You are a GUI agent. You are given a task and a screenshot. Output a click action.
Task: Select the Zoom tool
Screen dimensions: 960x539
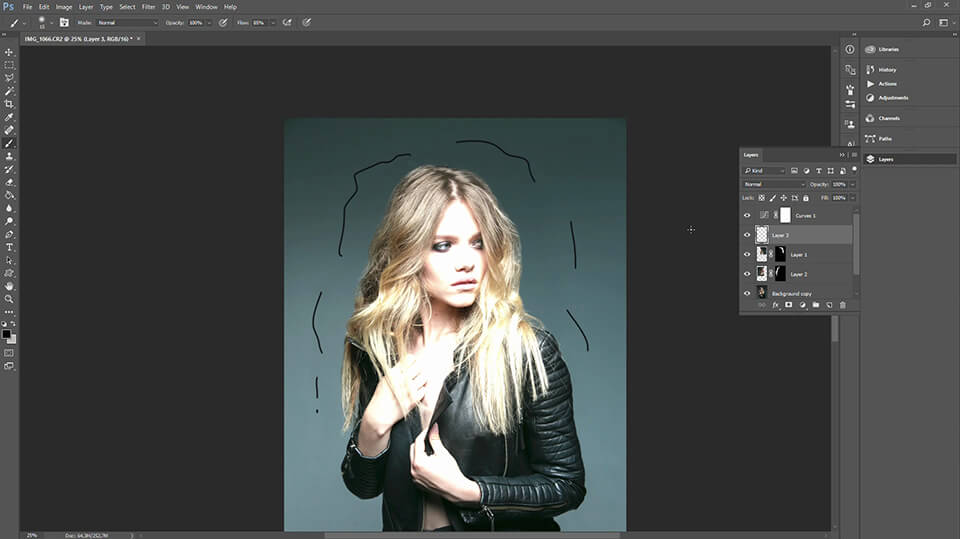9,299
